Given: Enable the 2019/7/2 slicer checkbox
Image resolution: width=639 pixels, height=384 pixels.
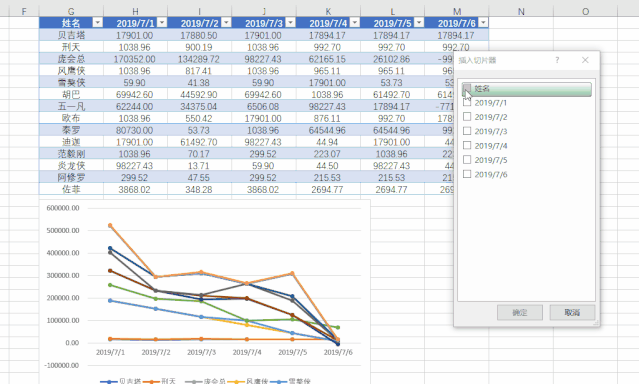Looking at the screenshot, I should click(467, 117).
